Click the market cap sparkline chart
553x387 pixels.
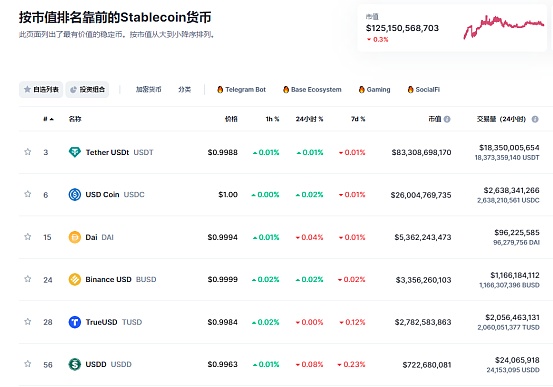[x=504, y=27]
